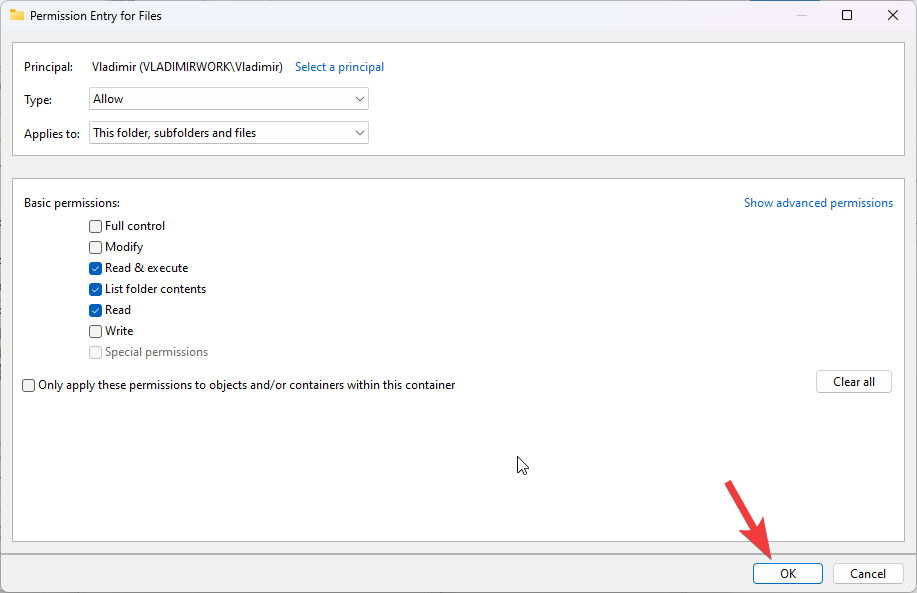This screenshot has width=917, height=593.
Task: Open the Type dropdown set to Allow
Action: pos(229,99)
